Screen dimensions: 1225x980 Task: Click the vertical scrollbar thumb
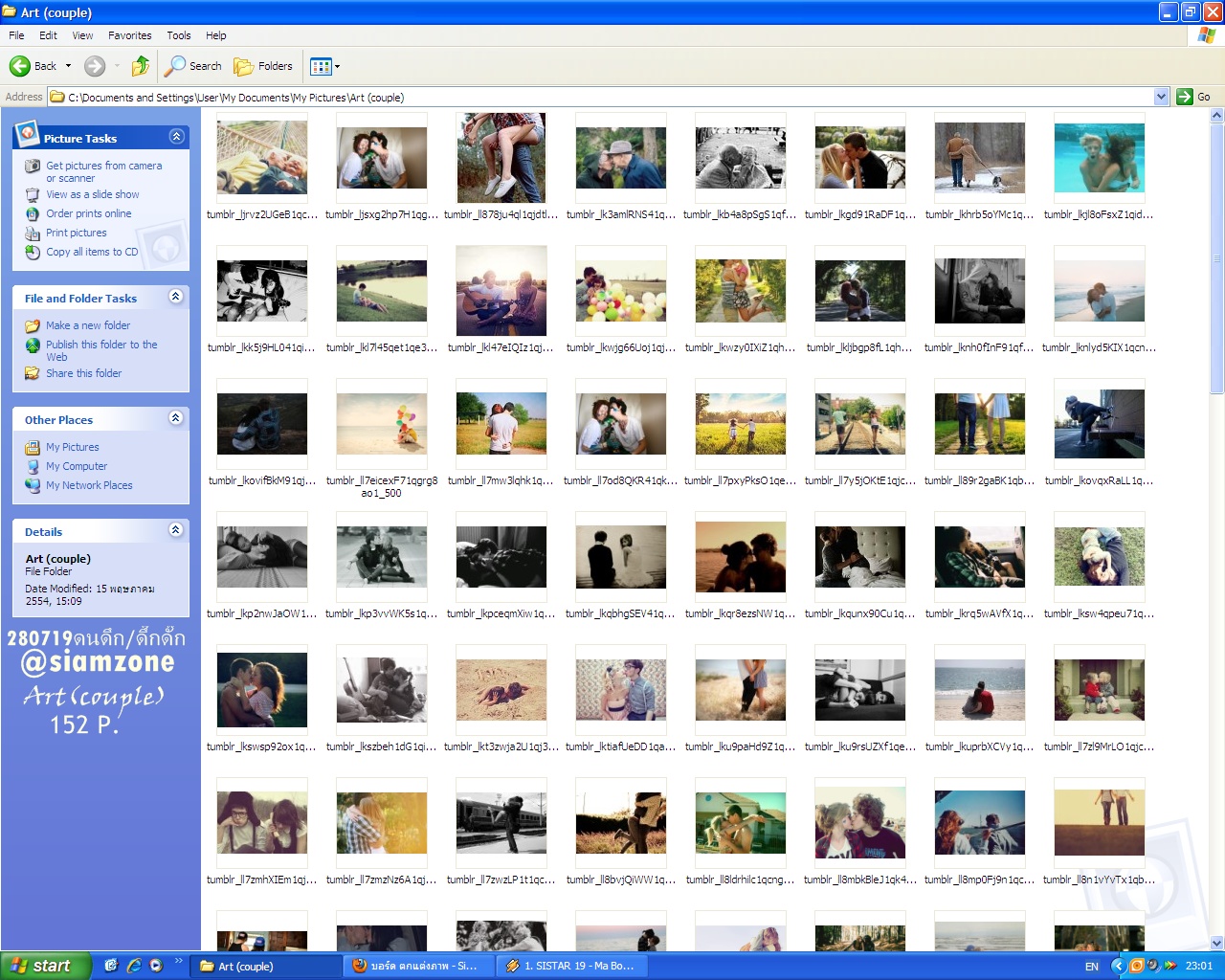pos(1217,258)
